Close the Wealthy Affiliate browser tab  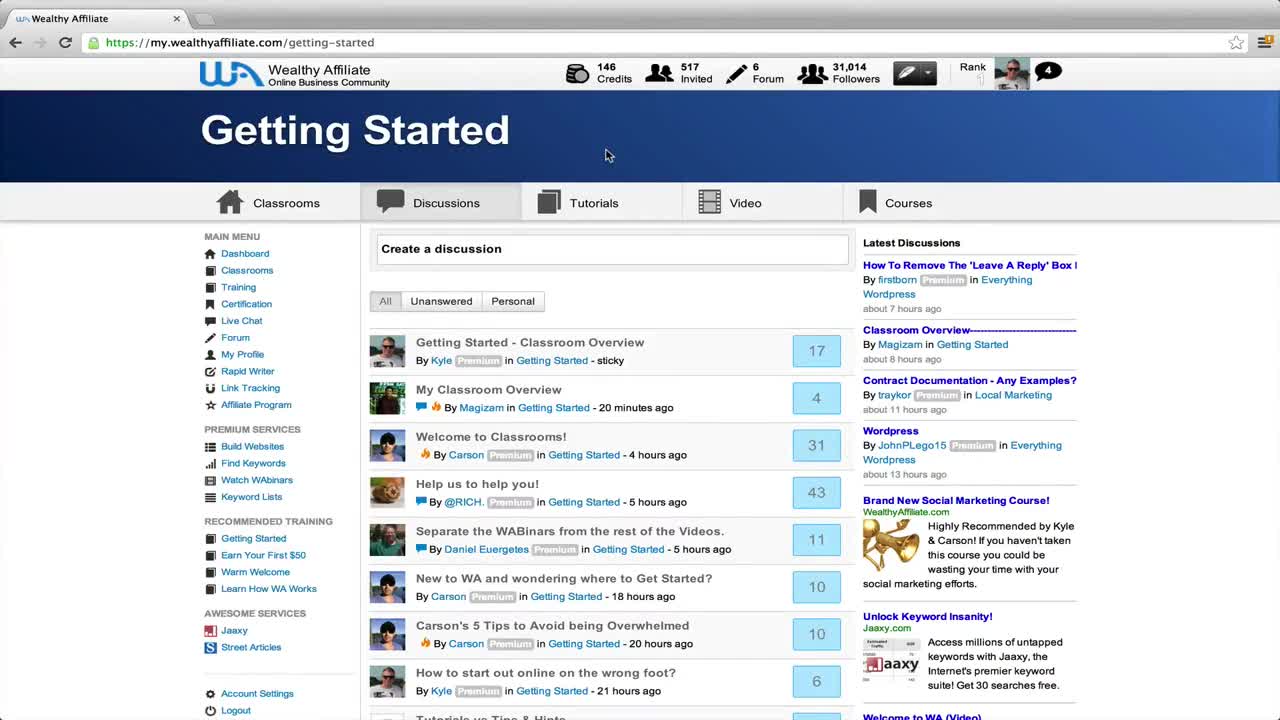tap(177, 18)
